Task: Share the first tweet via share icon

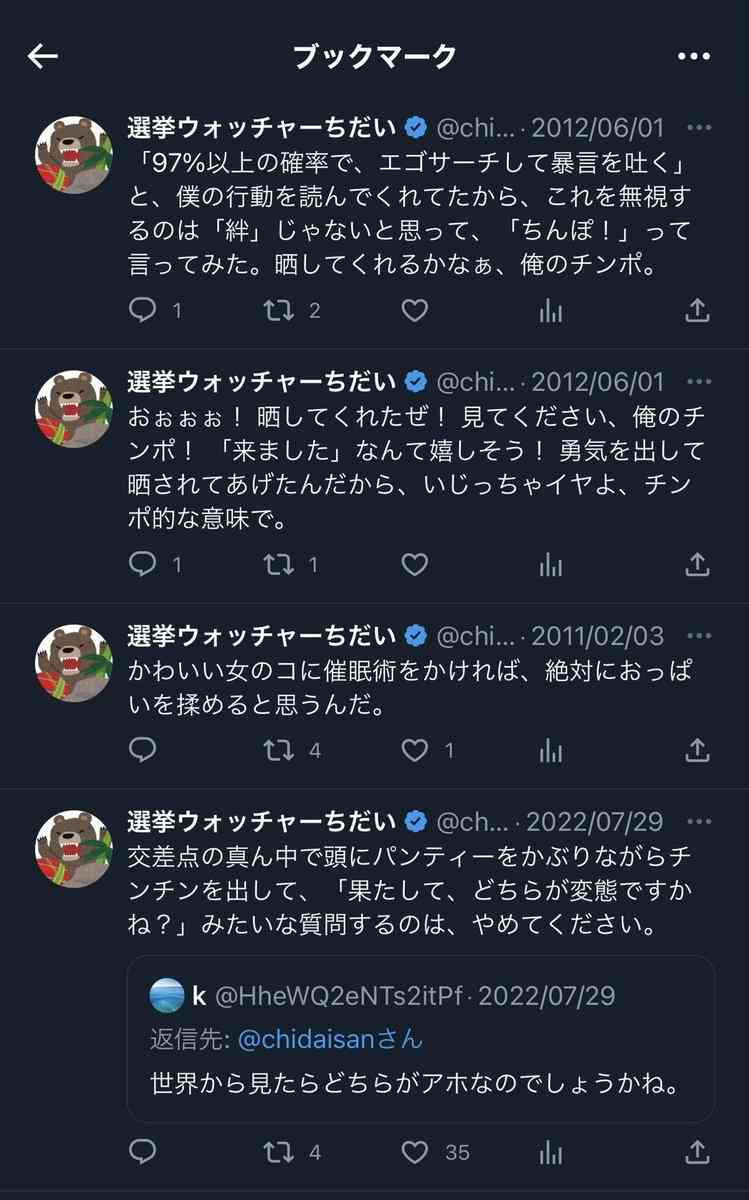Action: point(697,311)
